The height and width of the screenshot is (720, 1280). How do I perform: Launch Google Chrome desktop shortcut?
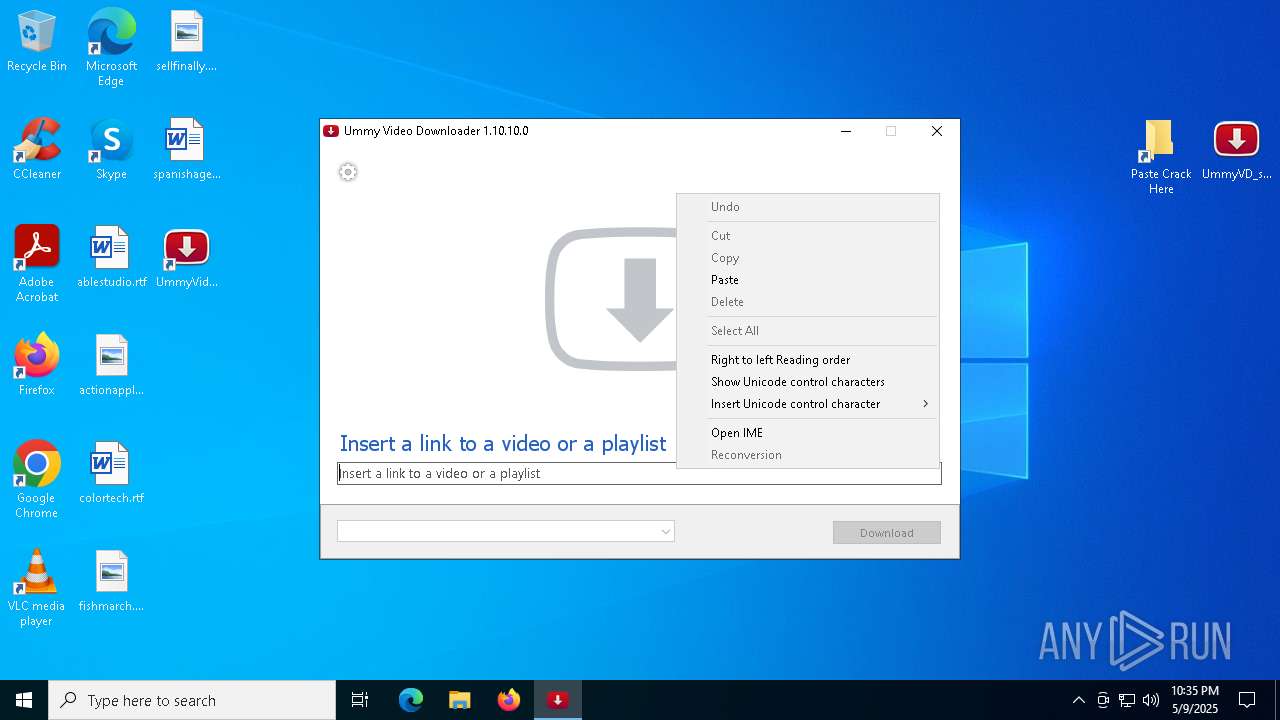point(37,480)
